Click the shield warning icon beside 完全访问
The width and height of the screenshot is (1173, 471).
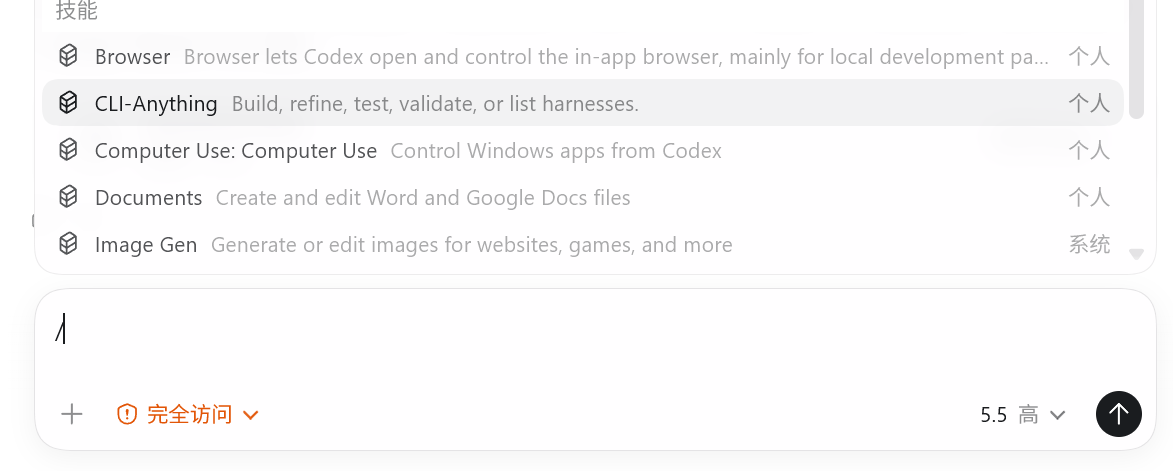pos(127,413)
